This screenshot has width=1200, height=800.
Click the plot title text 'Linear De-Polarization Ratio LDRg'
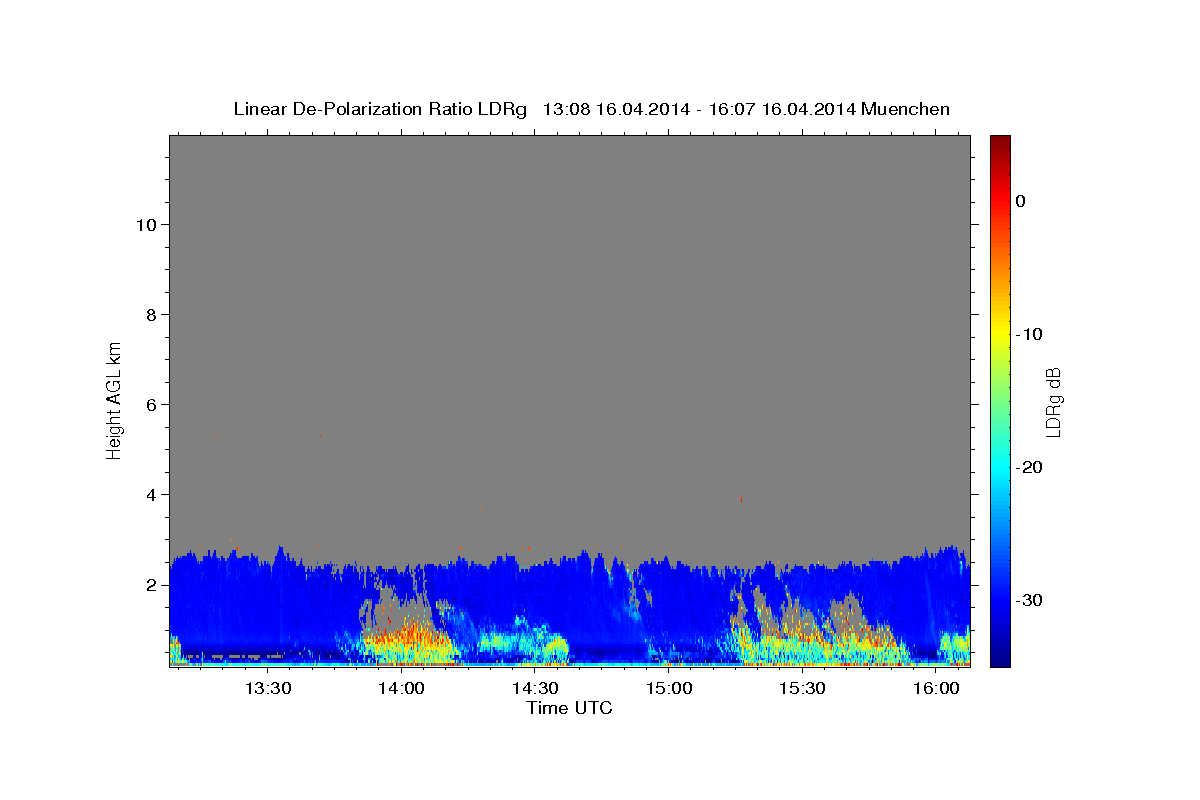click(379, 109)
